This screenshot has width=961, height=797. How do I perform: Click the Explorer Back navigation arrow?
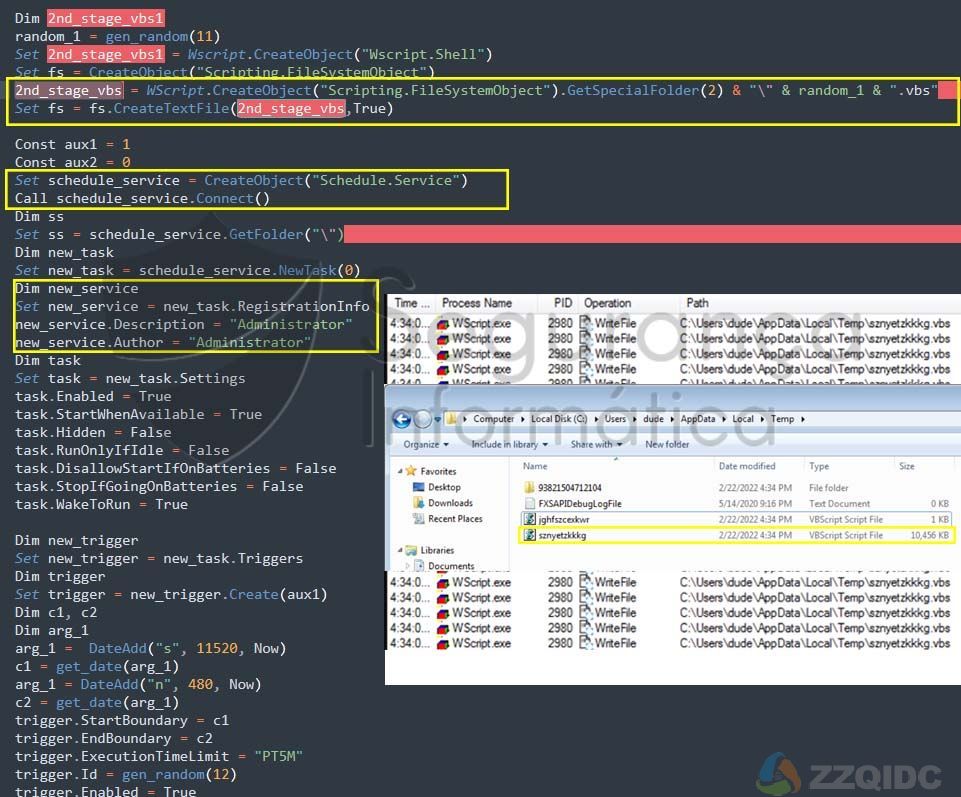click(x=401, y=419)
